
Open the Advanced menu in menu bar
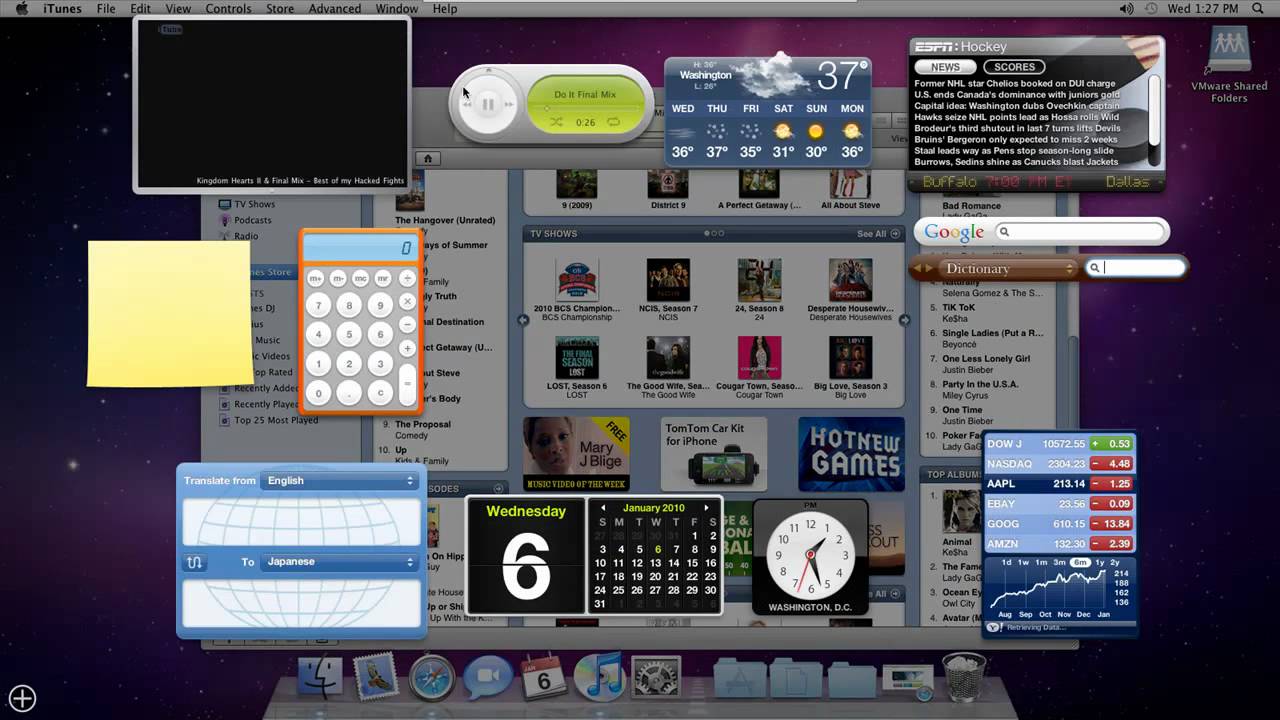click(x=334, y=9)
